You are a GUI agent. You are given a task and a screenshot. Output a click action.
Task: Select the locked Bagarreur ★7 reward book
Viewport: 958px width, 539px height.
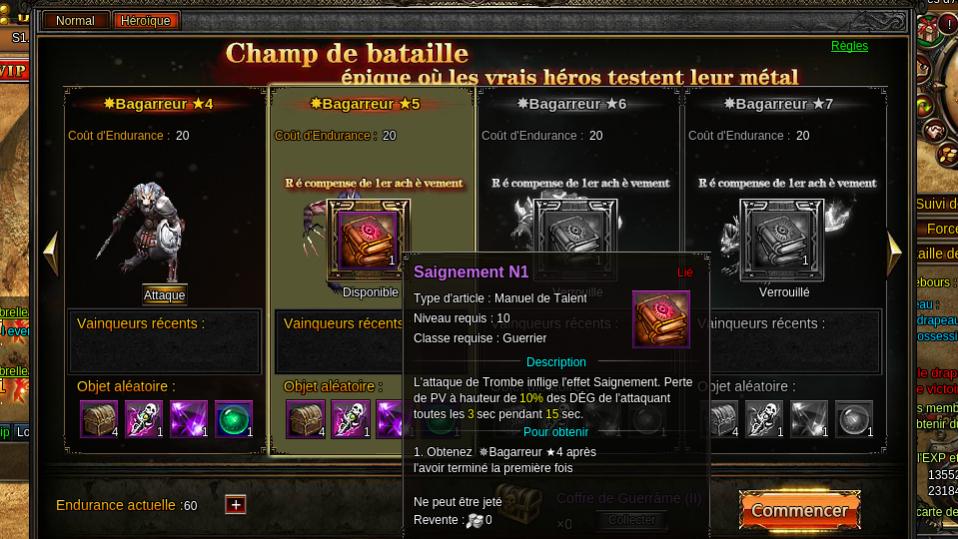click(x=782, y=240)
